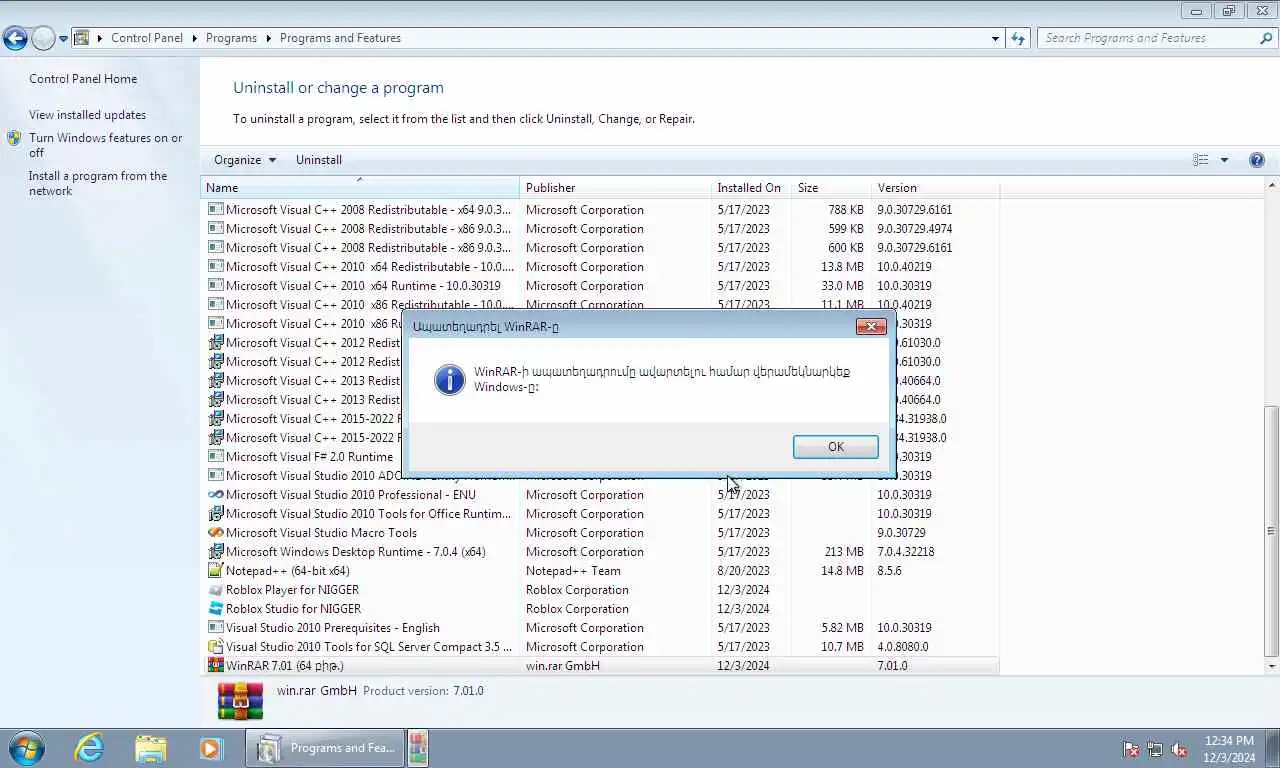This screenshot has width=1280, height=768.
Task: Expand the arrow after Programs breadcrumb
Action: [268, 38]
